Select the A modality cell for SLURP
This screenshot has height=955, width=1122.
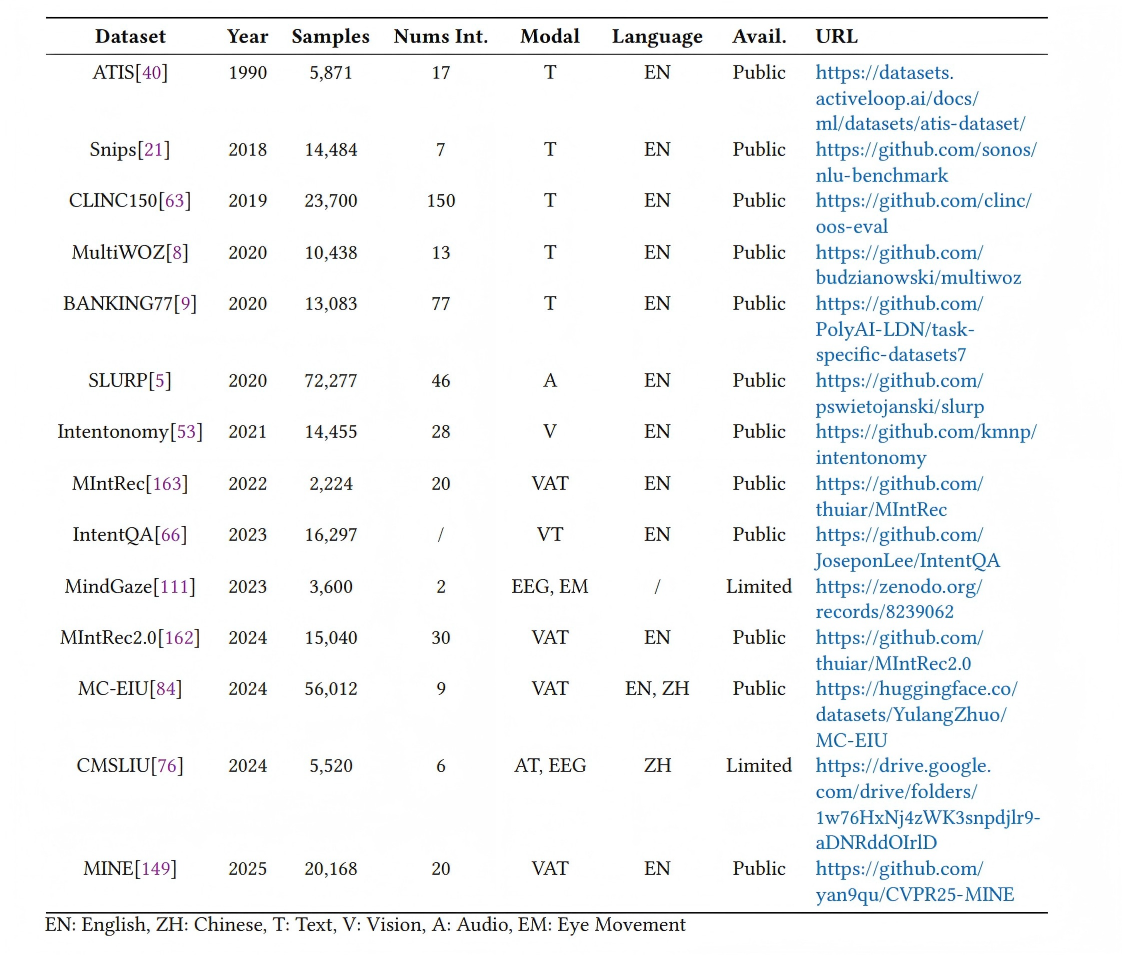[x=550, y=381]
